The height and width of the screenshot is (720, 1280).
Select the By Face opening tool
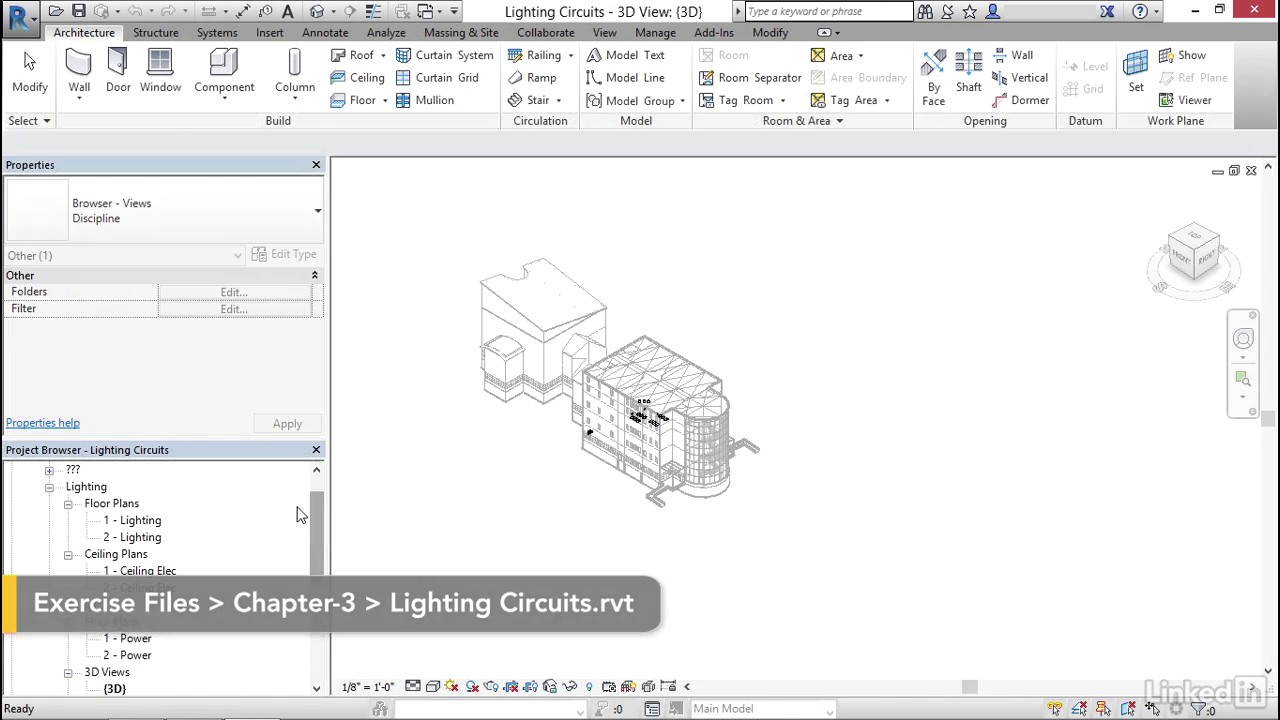[933, 78]
